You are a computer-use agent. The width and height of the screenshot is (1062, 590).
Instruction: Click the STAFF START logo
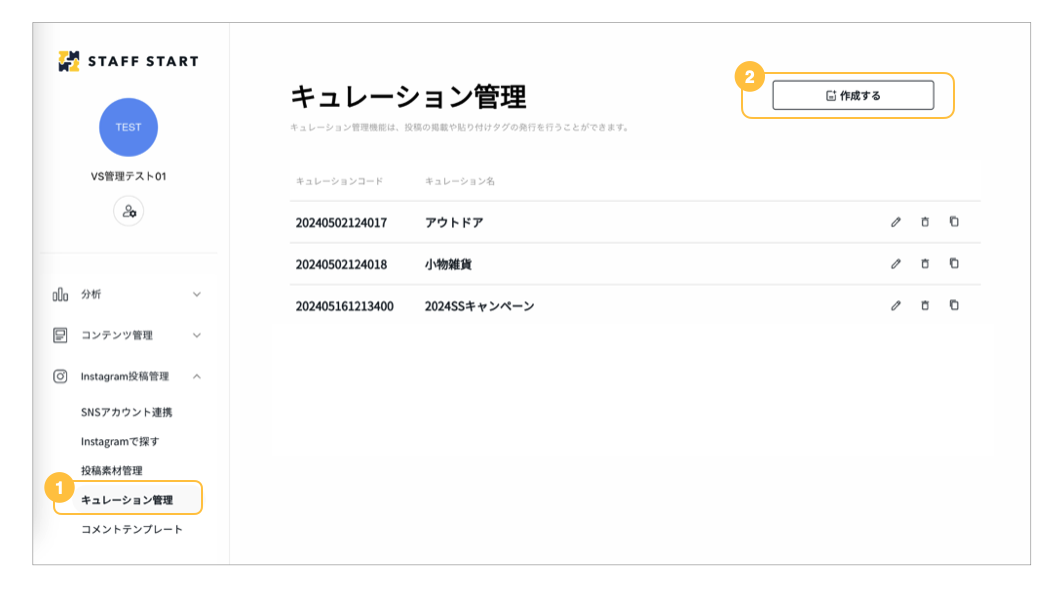128,61
